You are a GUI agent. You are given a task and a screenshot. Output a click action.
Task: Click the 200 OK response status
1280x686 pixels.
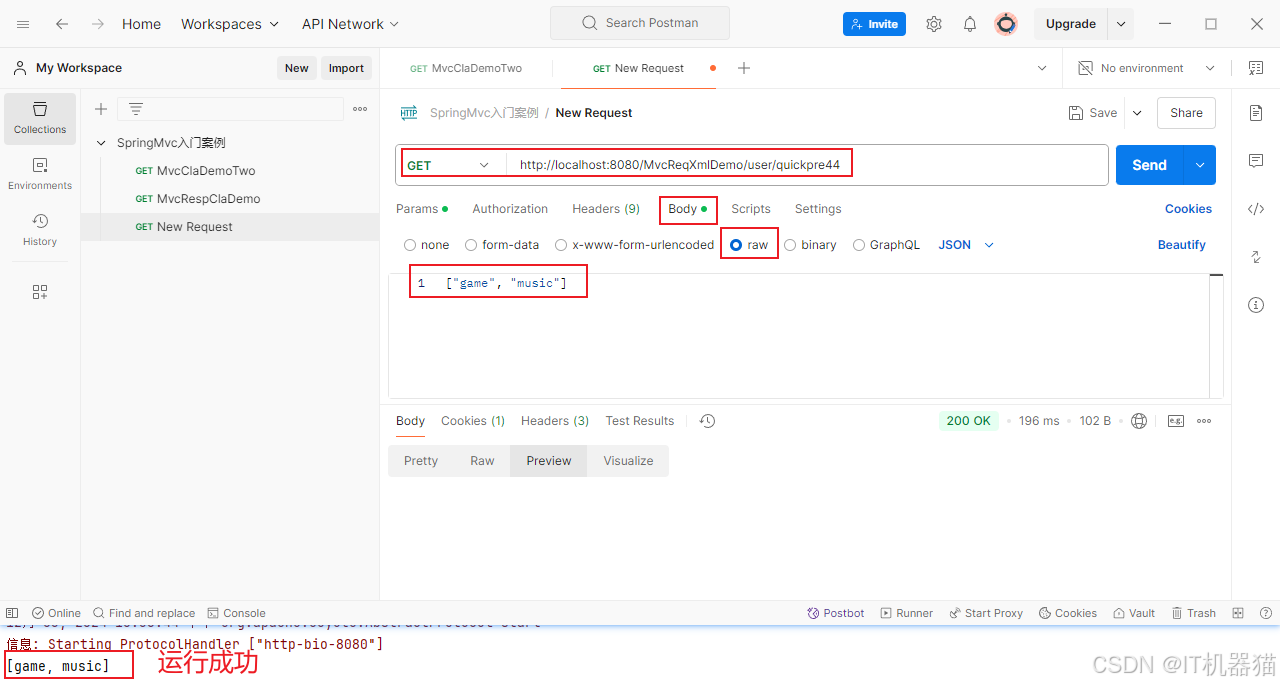point(969,421)
